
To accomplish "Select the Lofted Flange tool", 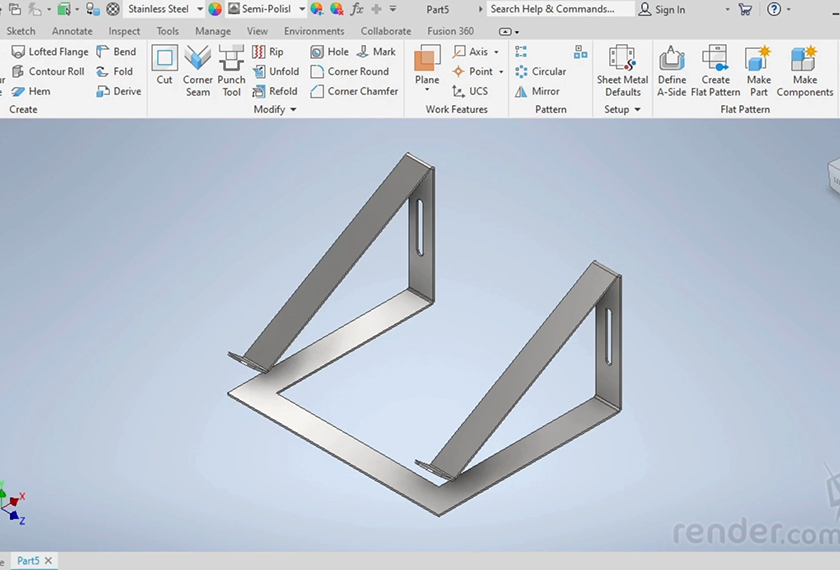I will (x=49, y=52).
